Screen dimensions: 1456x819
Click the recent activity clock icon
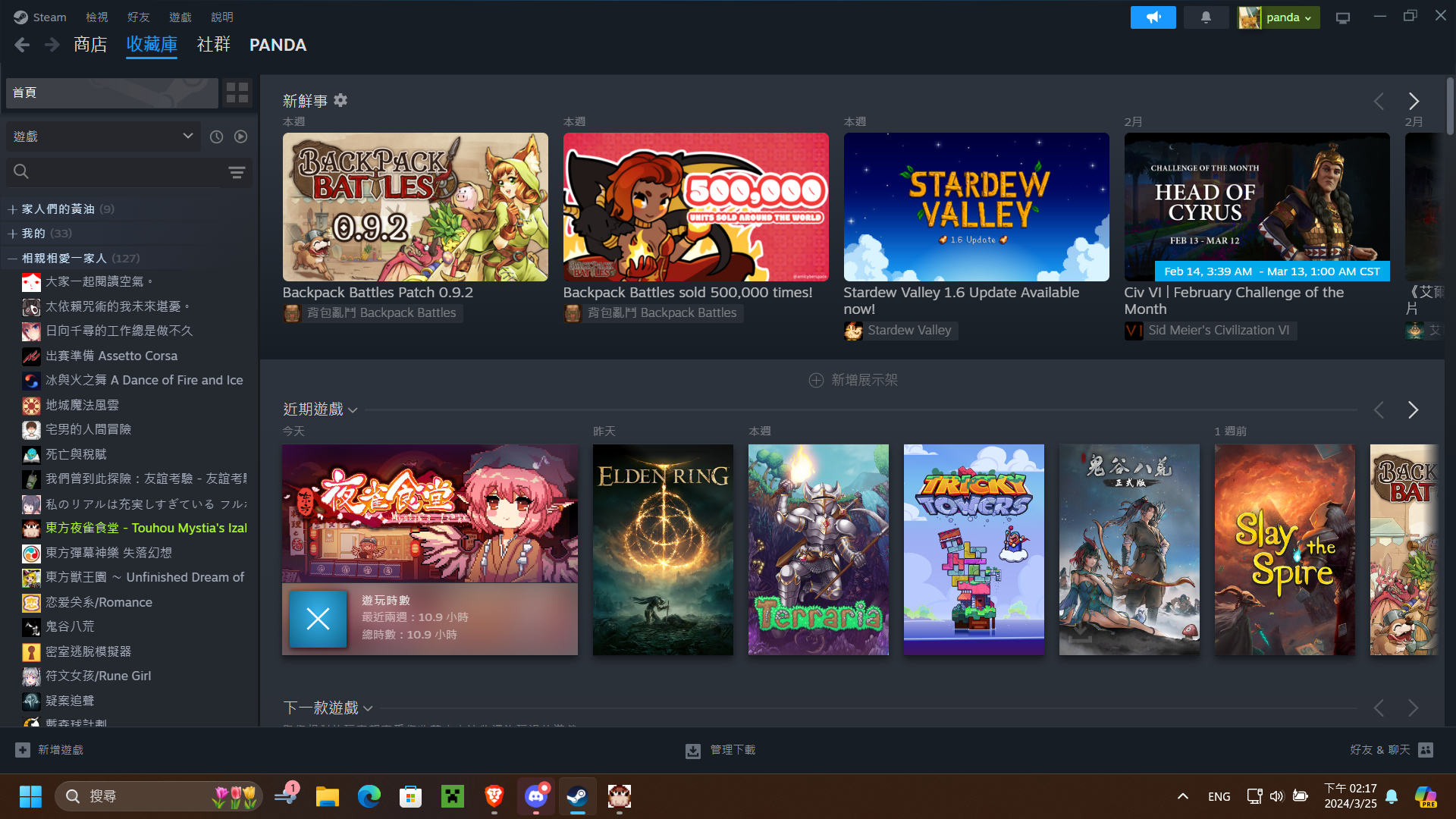tap(216, 136)
